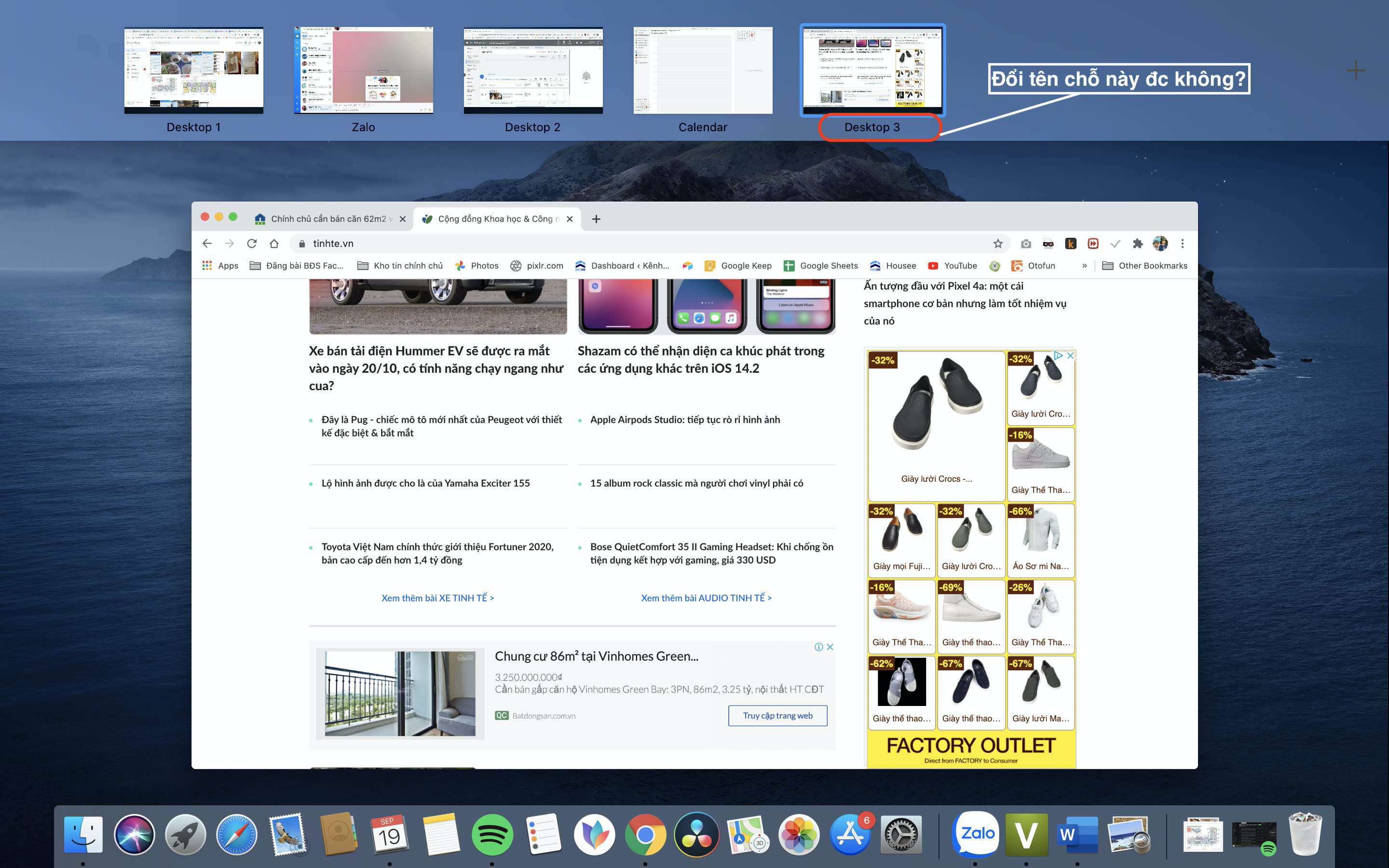Open Chrome's three-dot menu
1389x868 pixels.
pyautogui.click(x=1183, y=244)
